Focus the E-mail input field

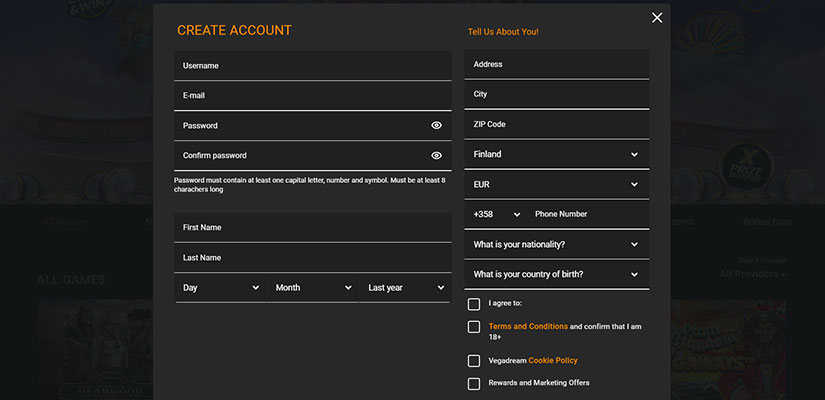[312, 96]
